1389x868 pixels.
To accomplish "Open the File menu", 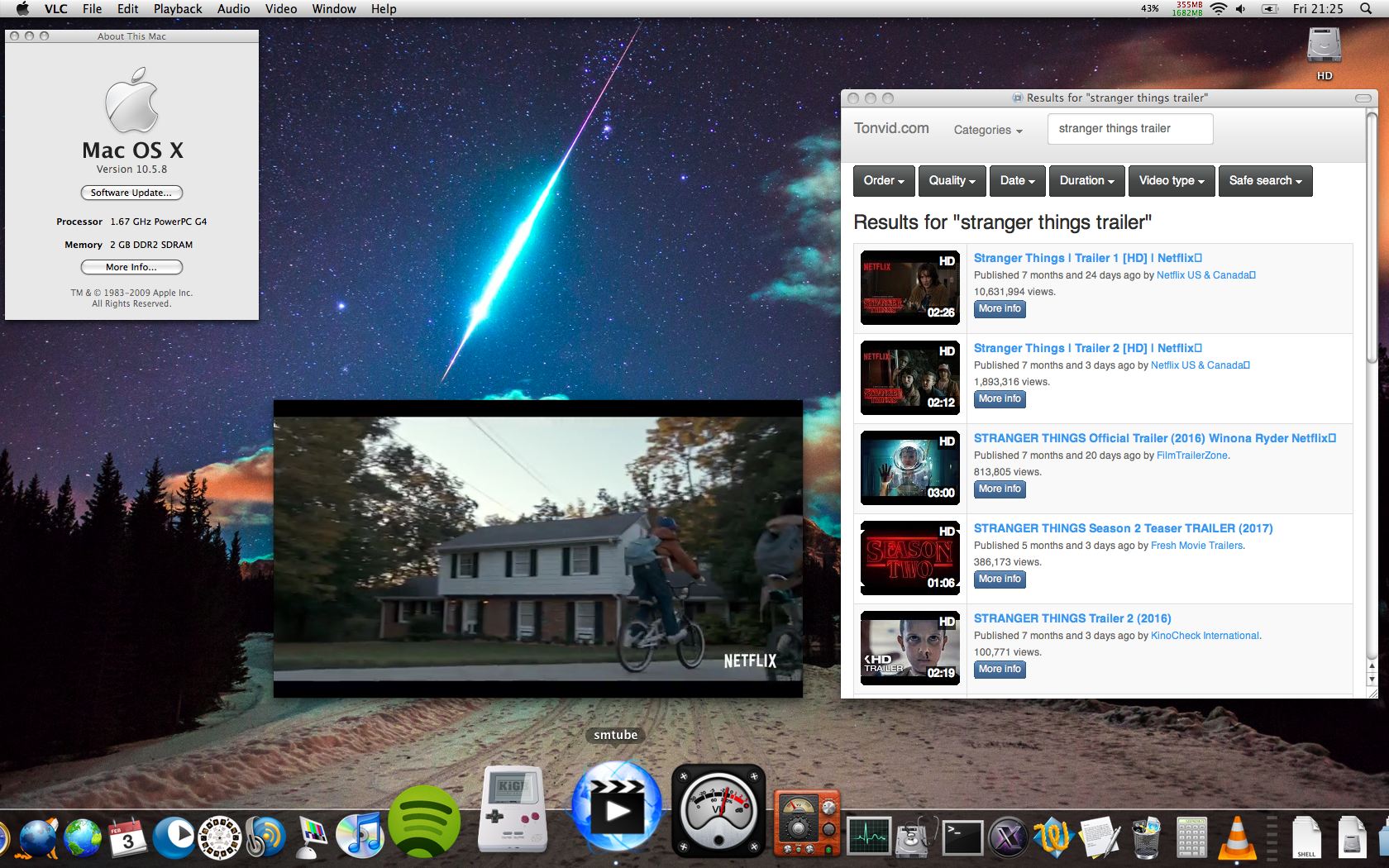I will (x=92, y=8).
